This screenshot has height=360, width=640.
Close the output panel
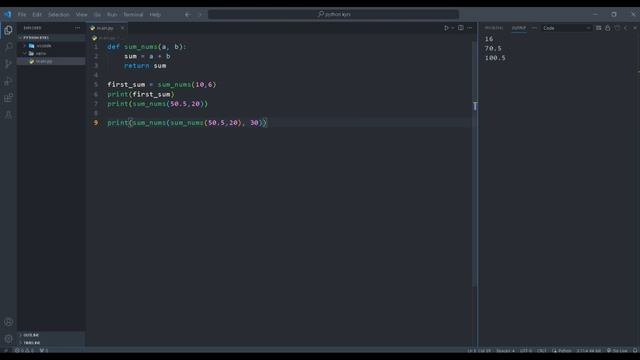635,28
